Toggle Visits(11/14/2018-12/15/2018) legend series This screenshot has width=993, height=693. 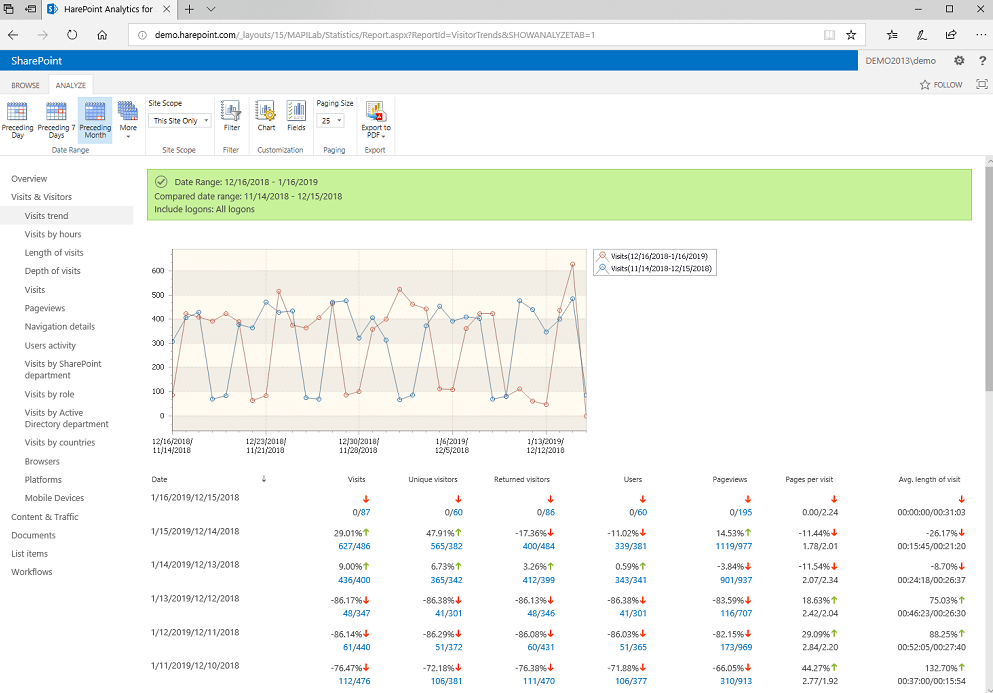[655, 269]
